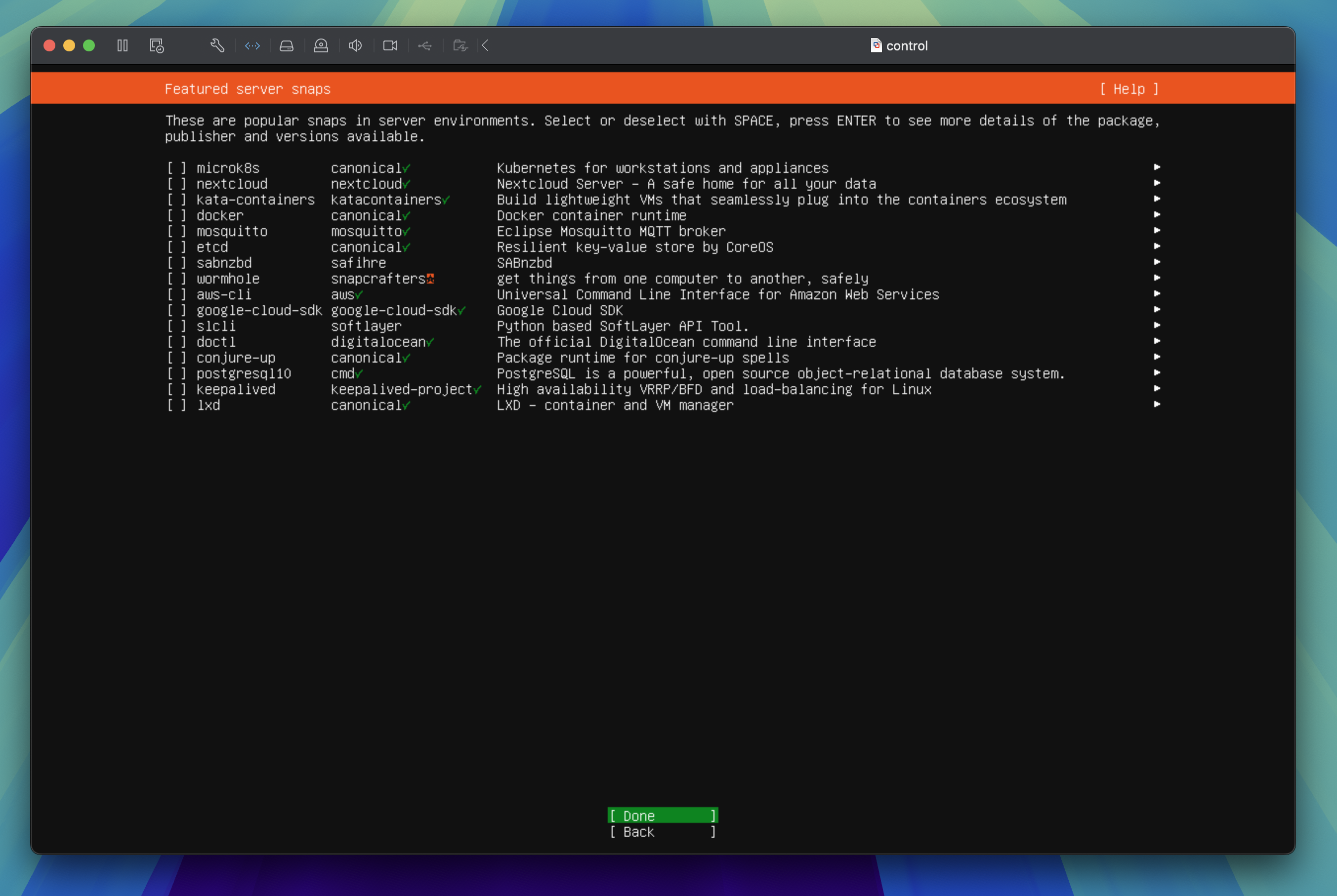Screen dimensions: 1337x896
Task: Click the network adapter arrows icon
Action: point(252,46)
